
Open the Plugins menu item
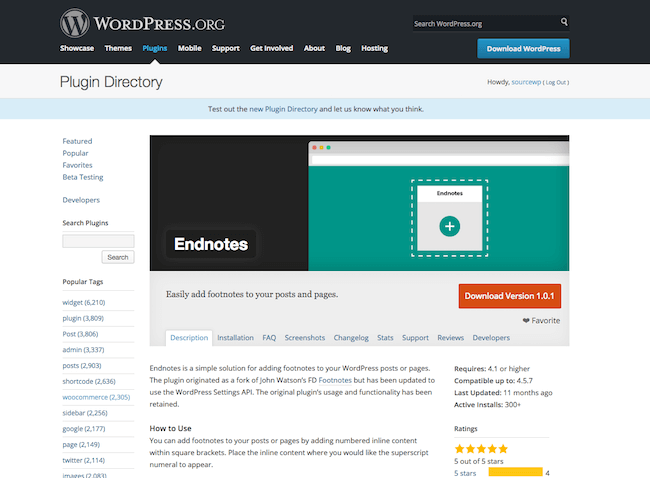click(155, 48)
